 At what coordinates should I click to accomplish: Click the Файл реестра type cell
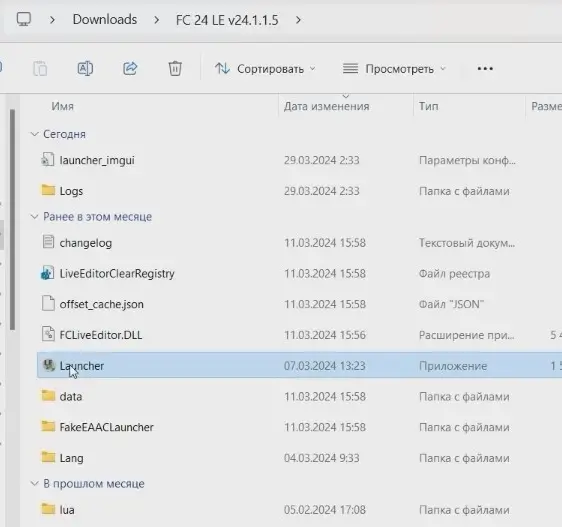(x=454, y=274)
